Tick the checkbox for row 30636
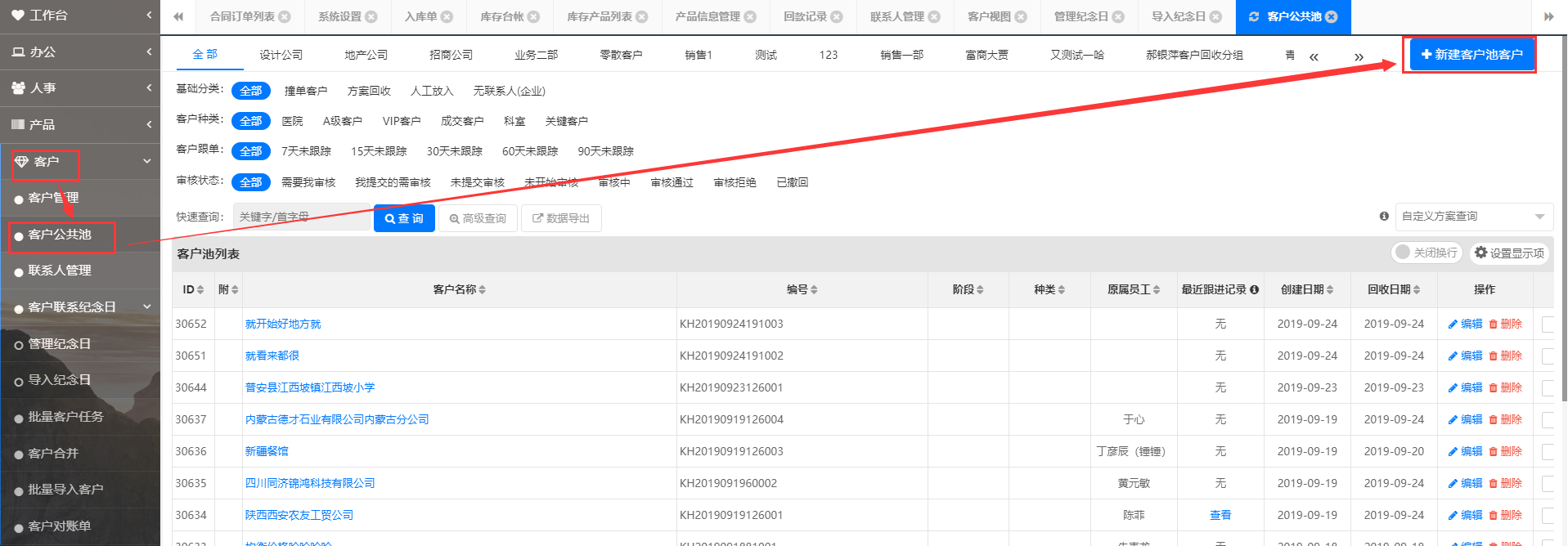1568x546 pixels. (1548, 451)
